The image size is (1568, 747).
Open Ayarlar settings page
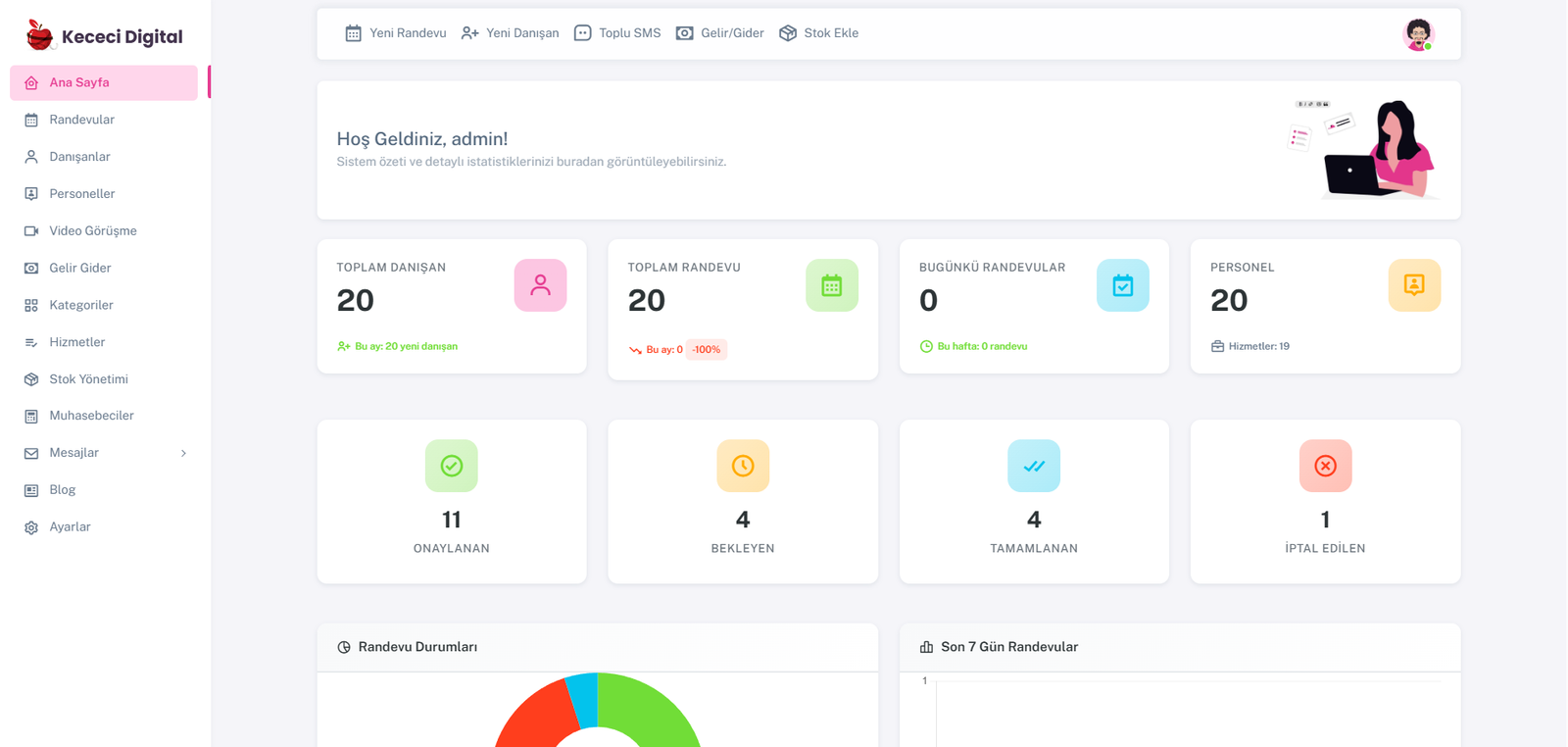point(70,527)
